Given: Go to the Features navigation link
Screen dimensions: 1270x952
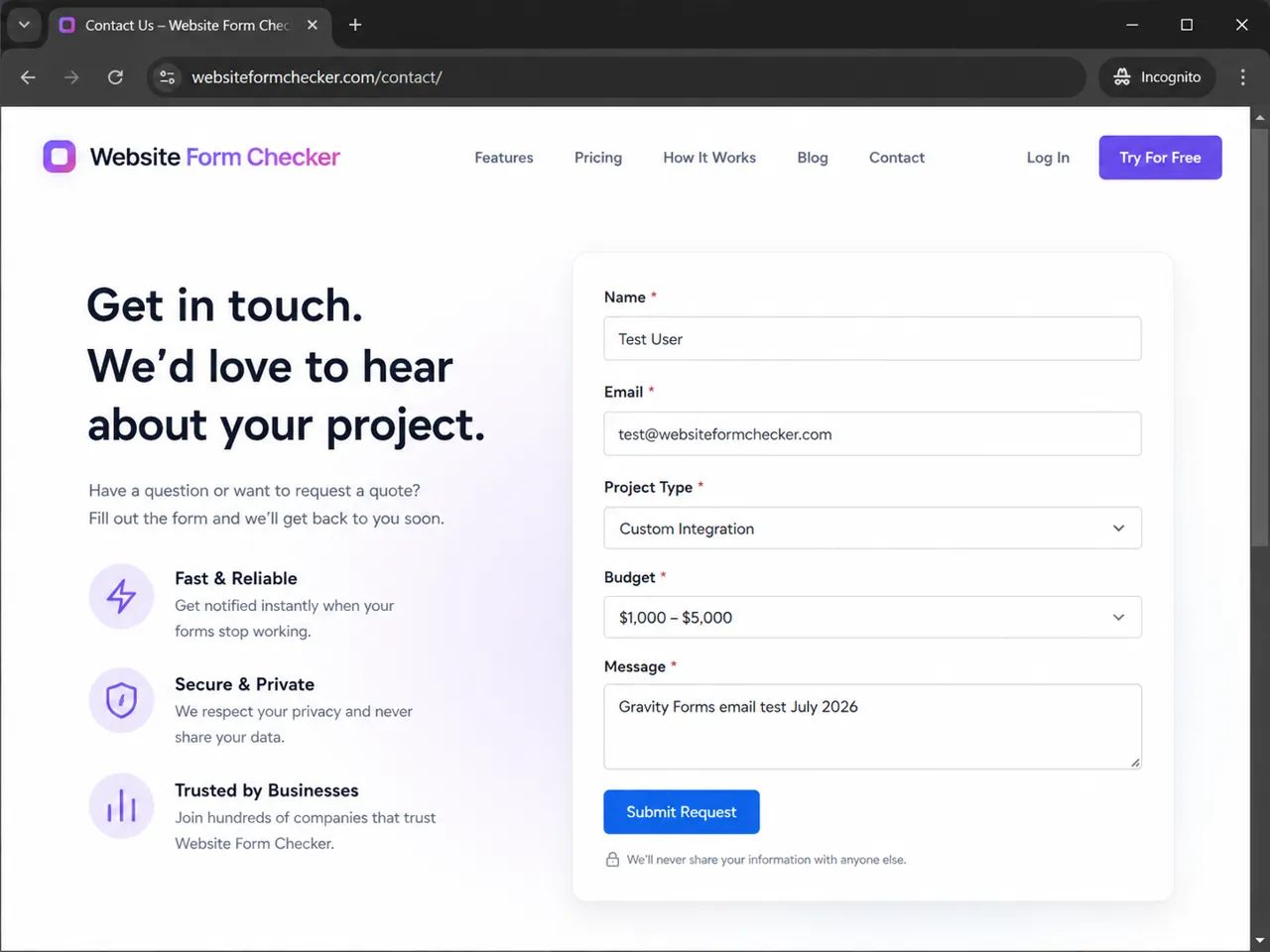Looking at the screenshot, I should (504, 158).
